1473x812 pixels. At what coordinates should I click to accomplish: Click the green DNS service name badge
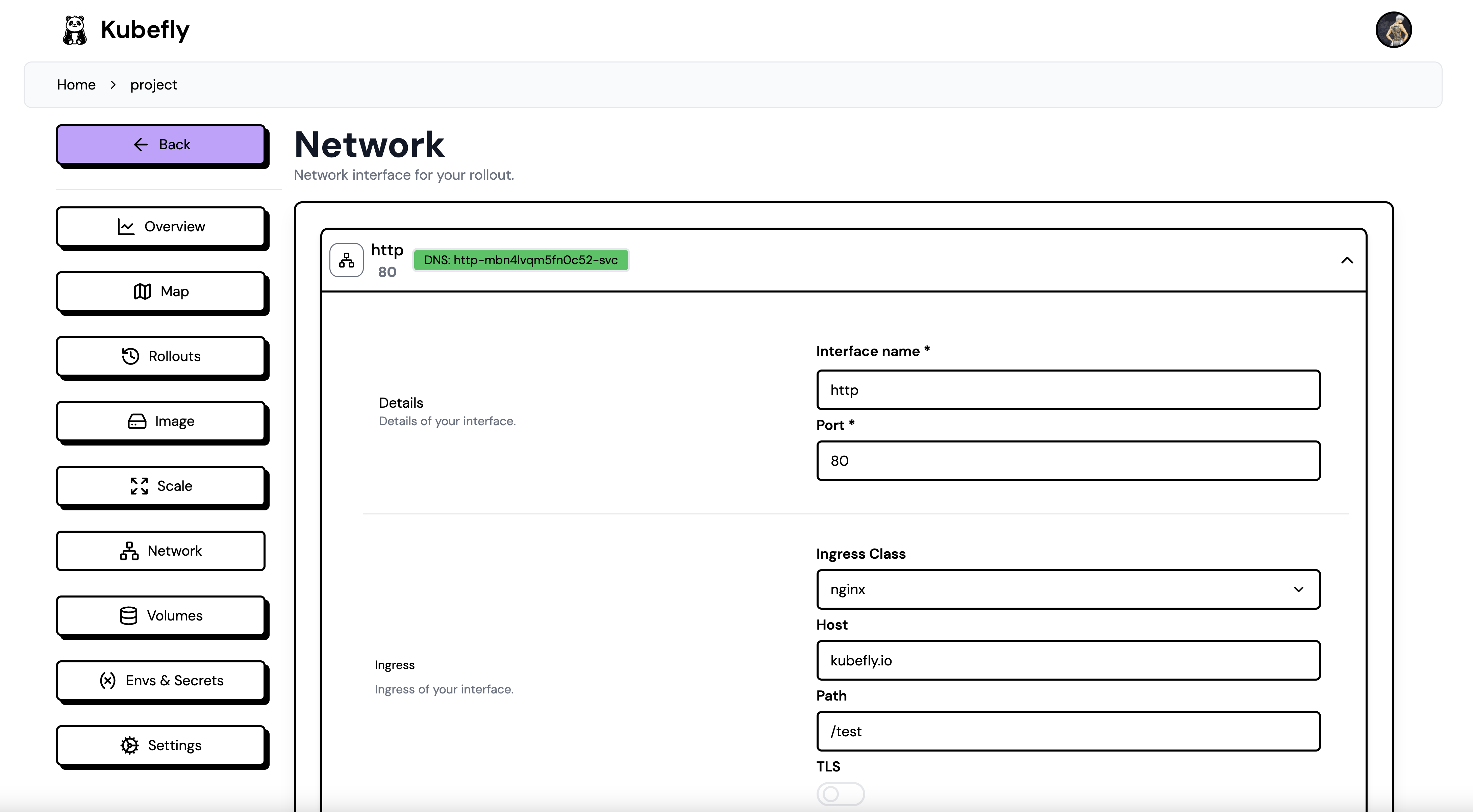pos(520,260)
